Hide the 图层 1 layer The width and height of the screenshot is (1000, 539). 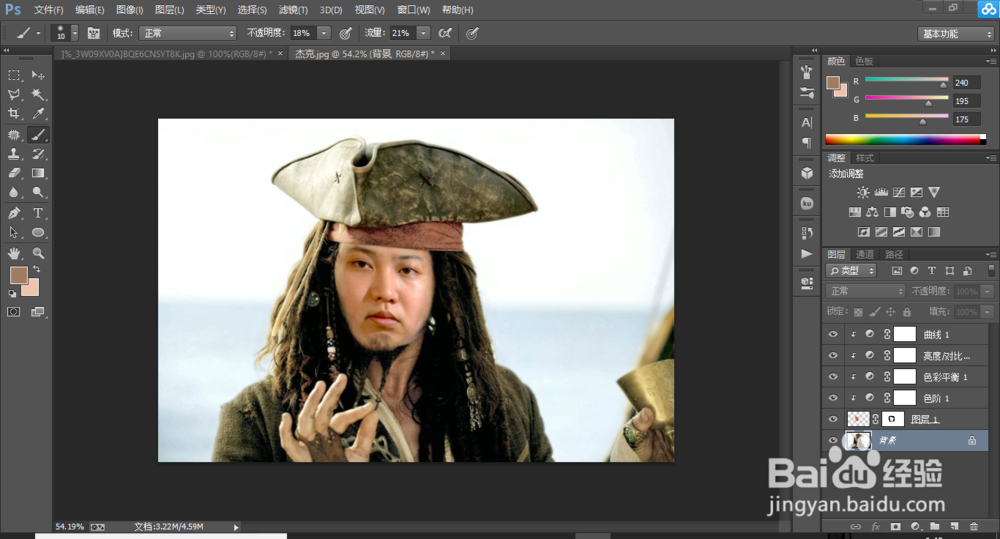pos(833,419)
